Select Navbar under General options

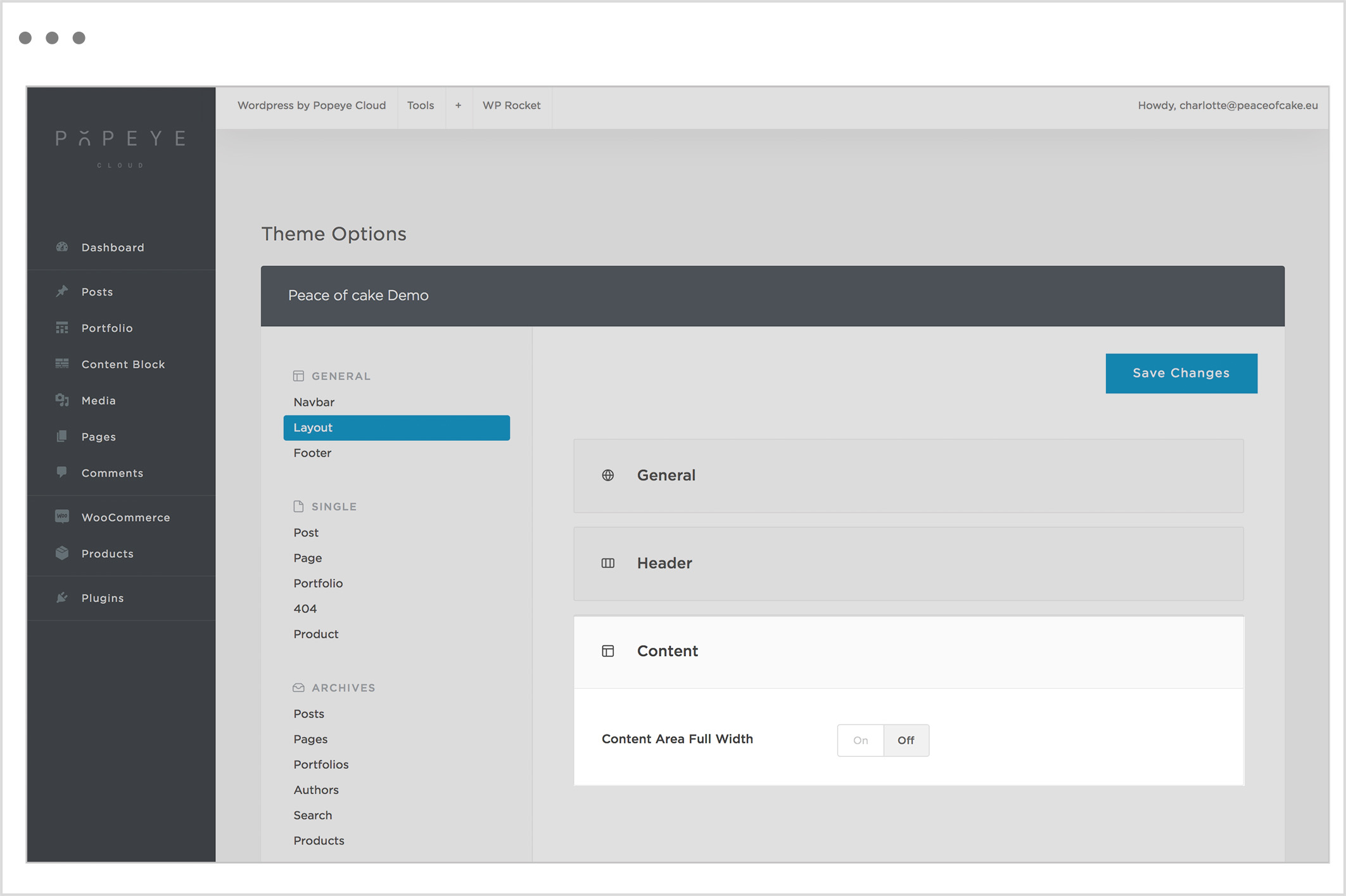click(x=314, y=402)
